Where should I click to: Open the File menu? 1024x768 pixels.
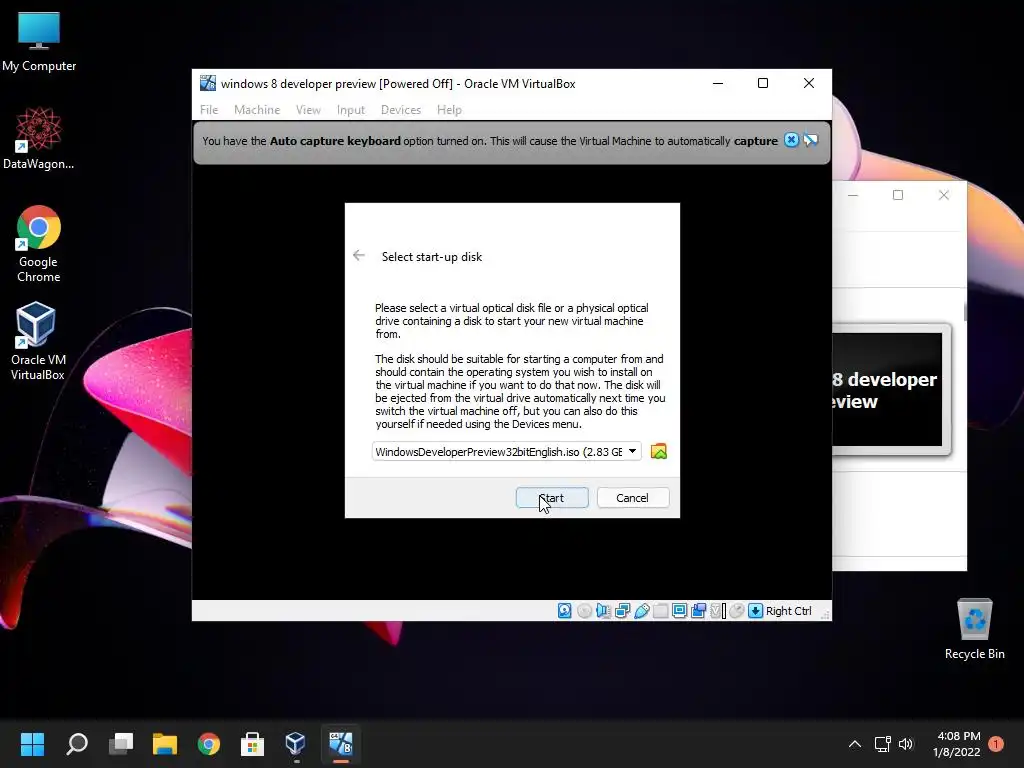pyautogui.click(x=209, y=110)
